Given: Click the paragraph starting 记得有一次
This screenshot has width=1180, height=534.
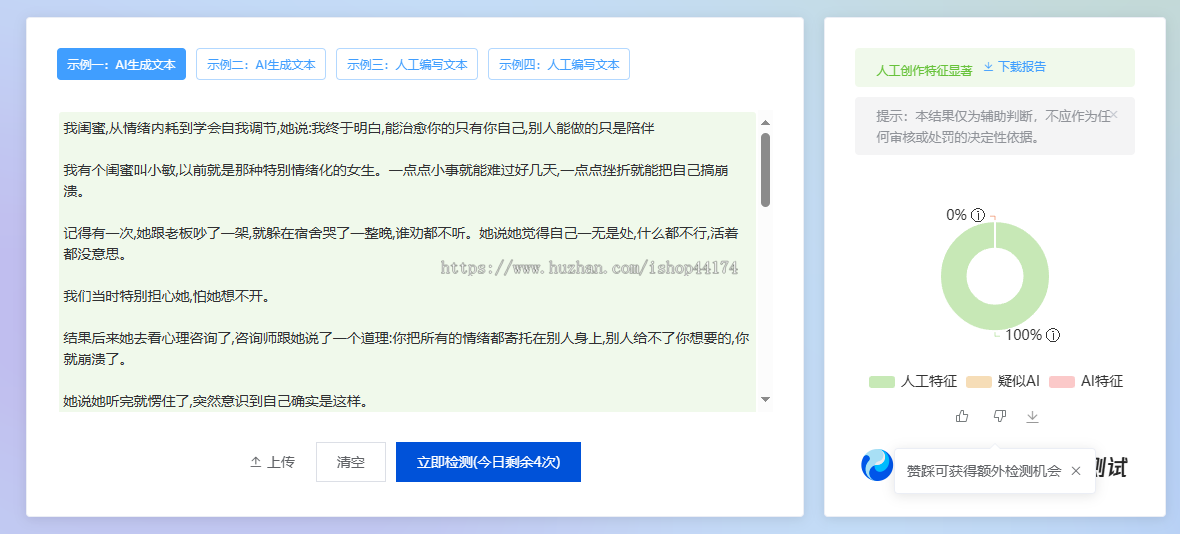Looking at the screenshot, I should pyautogui.click(x=401, y=244).
